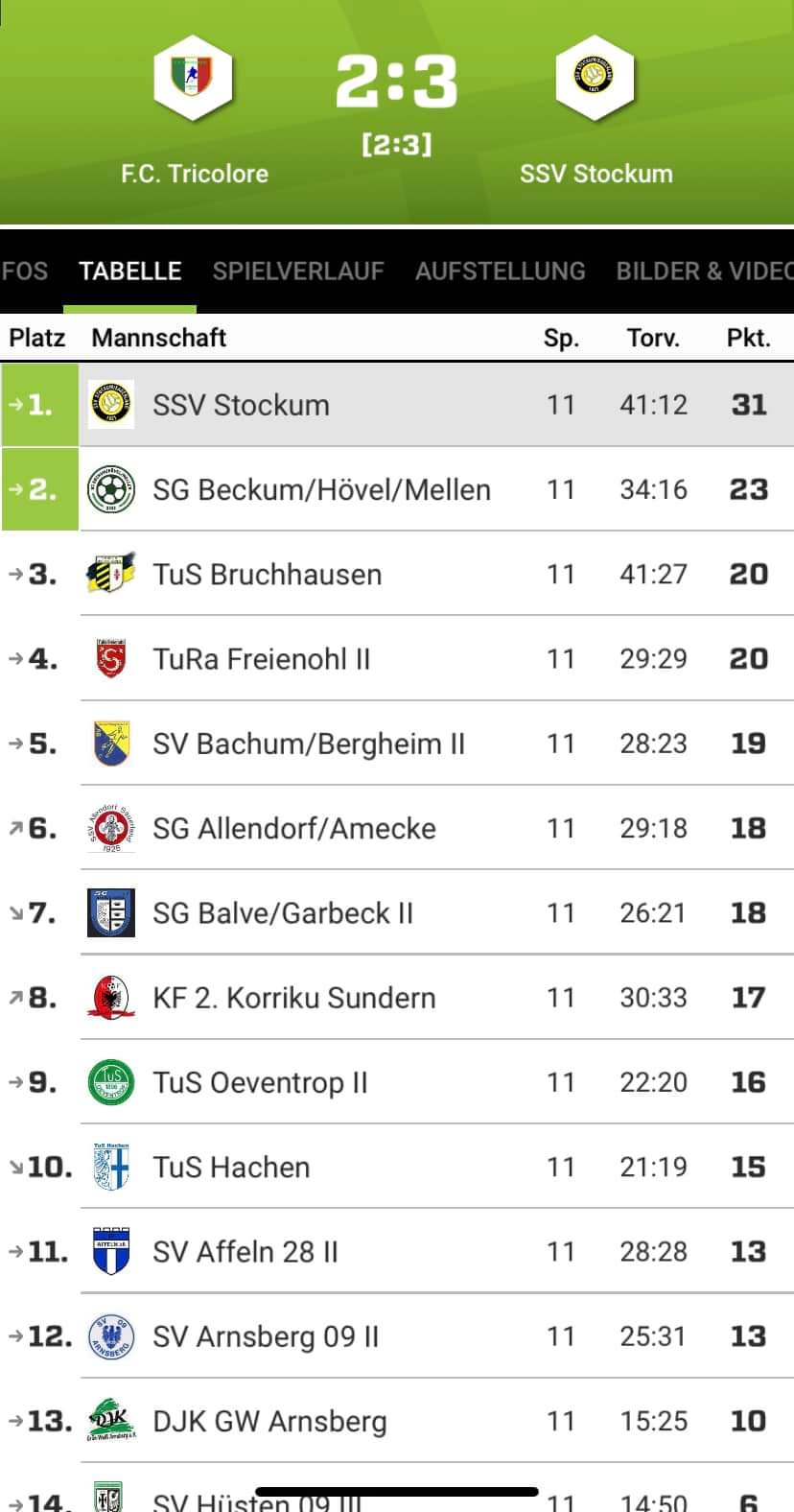The width and height of the screenshot is (794, 1512).
Task: Tap the TuS Oeventrop II green logo
Action: point(110,1082)
